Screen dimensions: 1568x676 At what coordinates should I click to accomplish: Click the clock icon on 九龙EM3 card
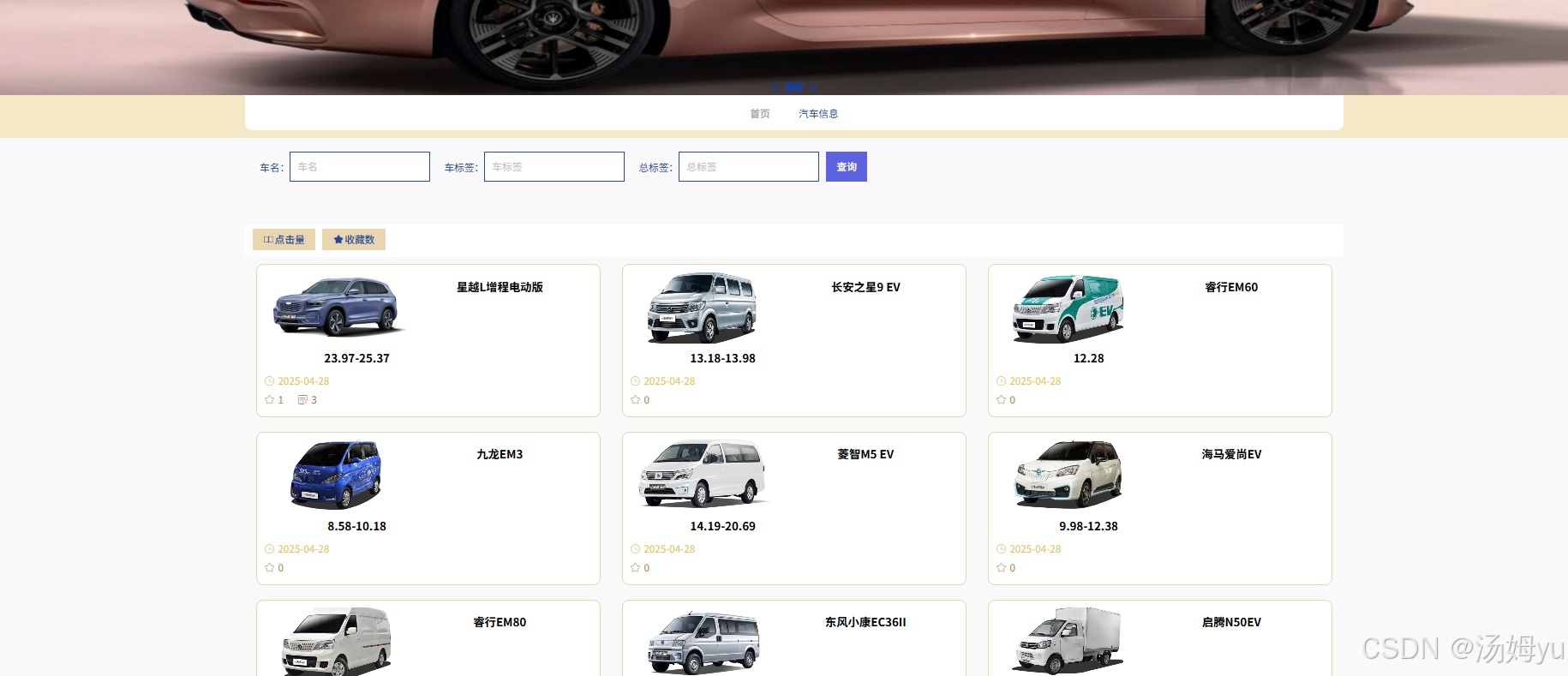point(270,549)
